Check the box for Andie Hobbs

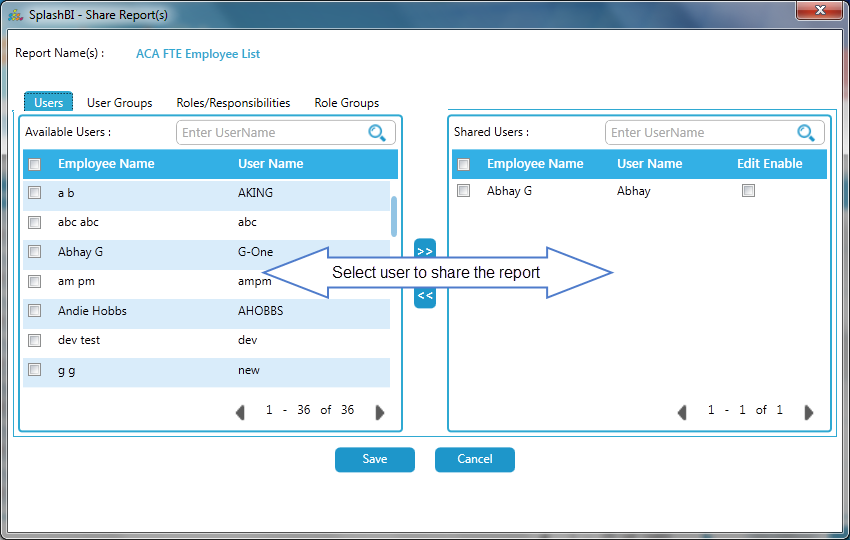coord(35,311)
